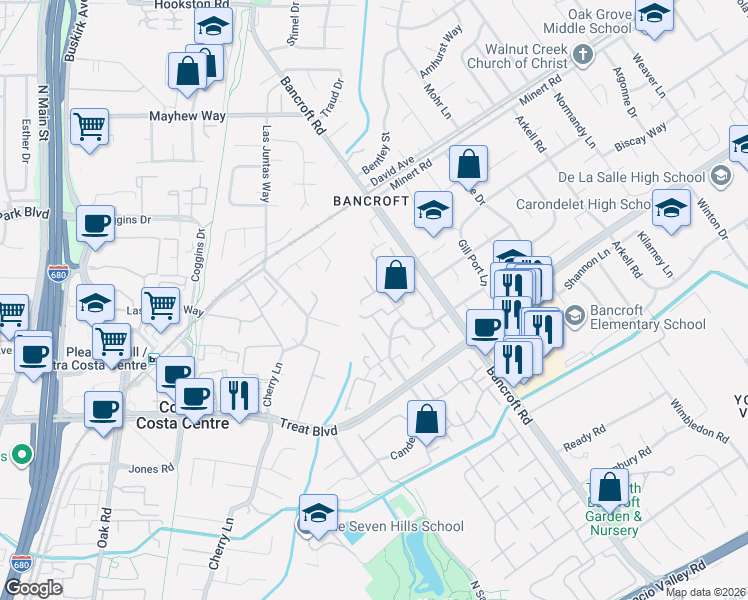Click the Walnut Creek Church of Christ pin
The image size is (748, 600).
(582, 53)
